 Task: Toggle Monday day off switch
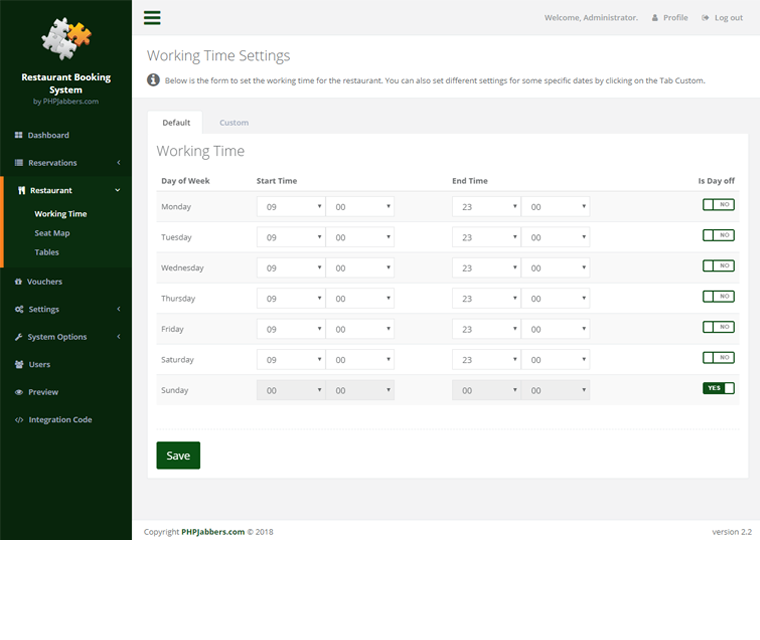click(x=718, y=205)
